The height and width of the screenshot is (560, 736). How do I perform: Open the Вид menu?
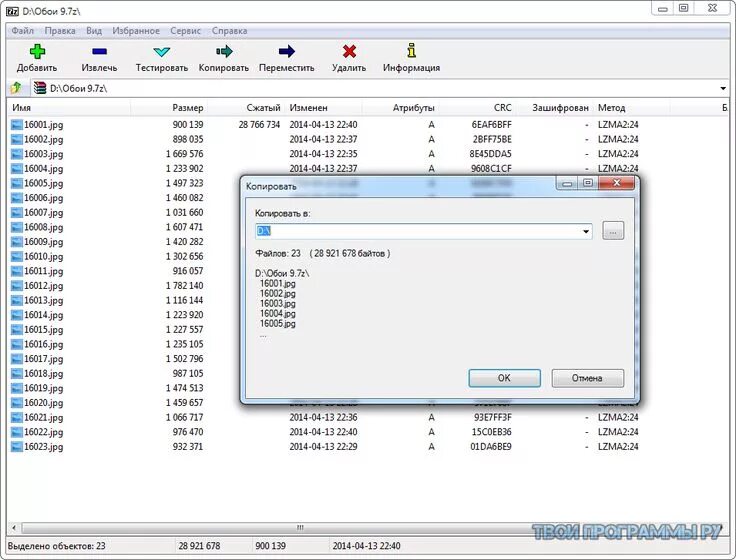point(94,31)
